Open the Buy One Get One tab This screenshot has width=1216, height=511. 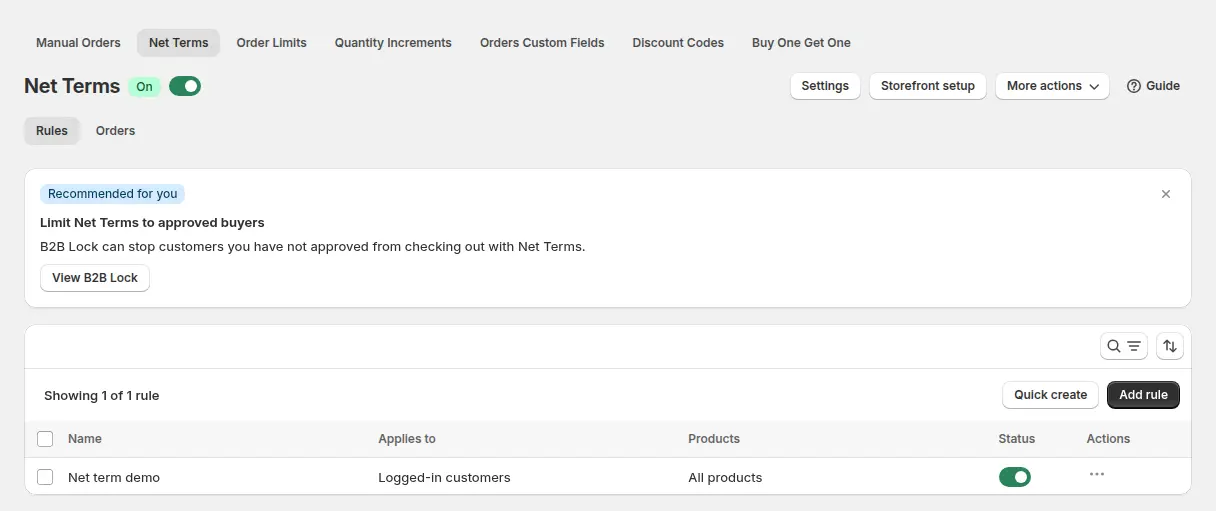click(x=801, y=43)
